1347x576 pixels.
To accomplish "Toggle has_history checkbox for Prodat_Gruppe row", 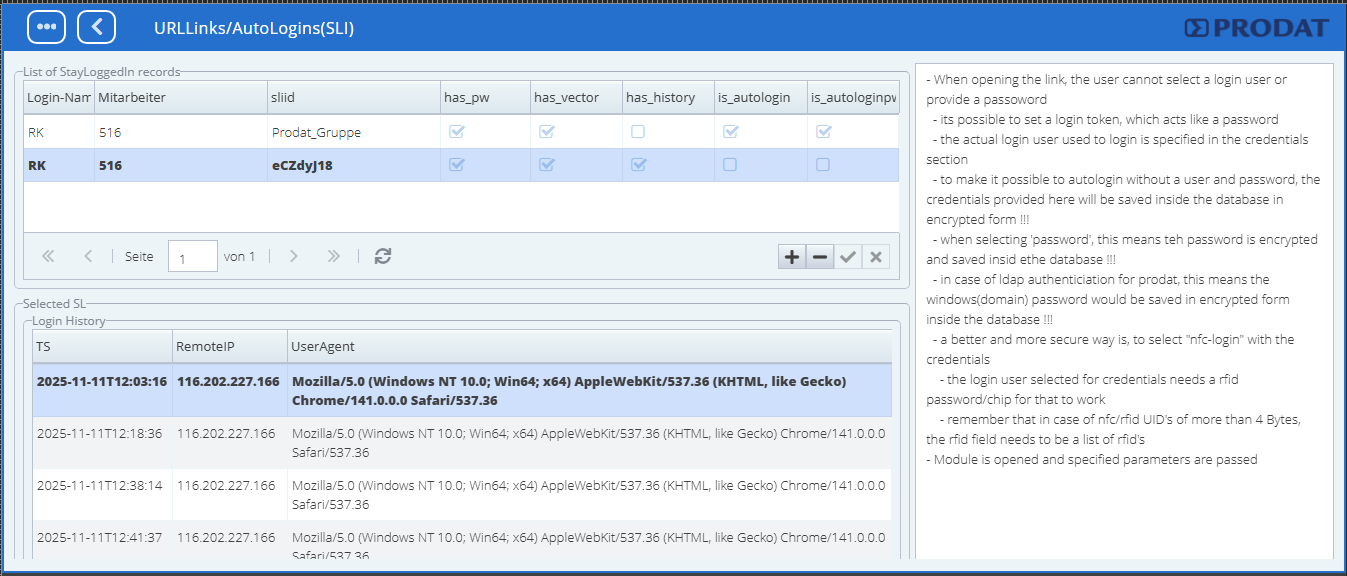I will click(638, 132).
